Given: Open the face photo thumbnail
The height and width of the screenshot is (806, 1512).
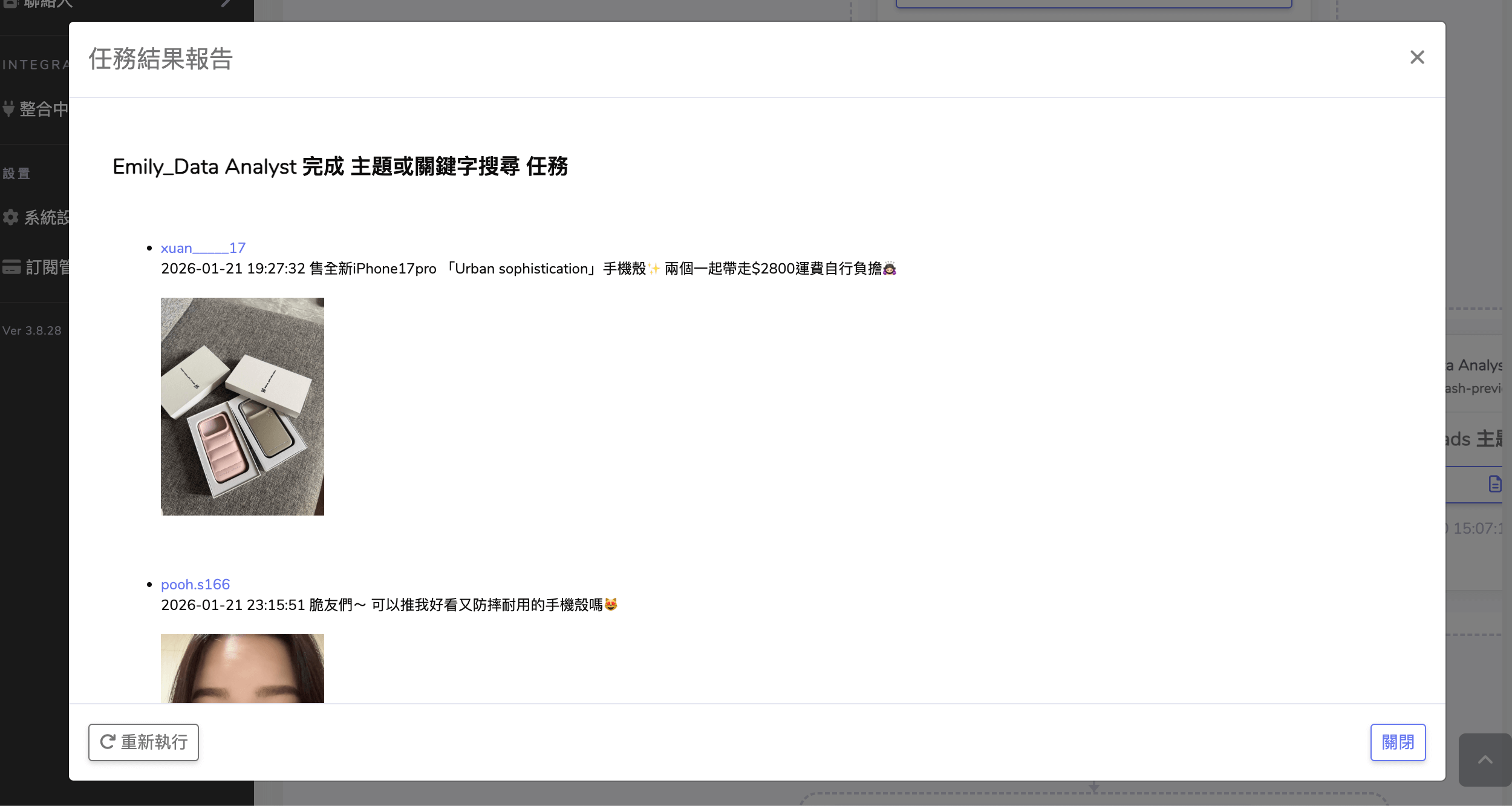Looking at the screenshot, I should point(242,668).
